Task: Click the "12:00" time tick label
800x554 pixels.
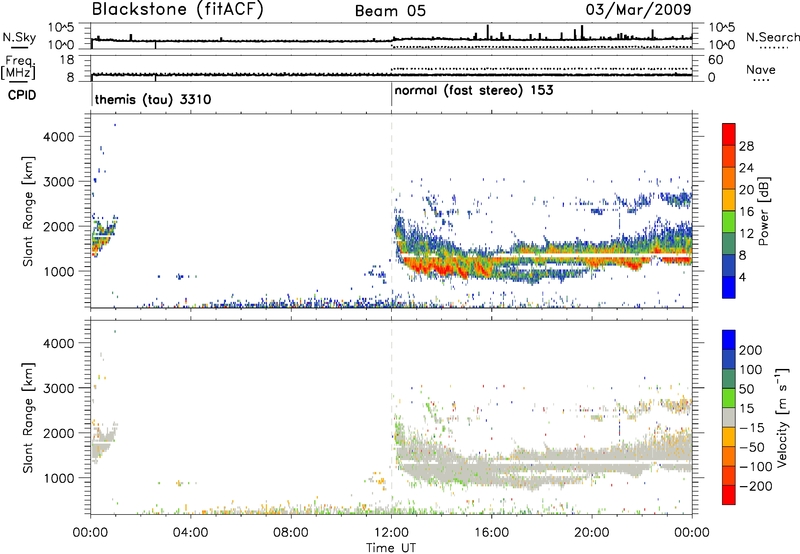Action: [391, 533]
